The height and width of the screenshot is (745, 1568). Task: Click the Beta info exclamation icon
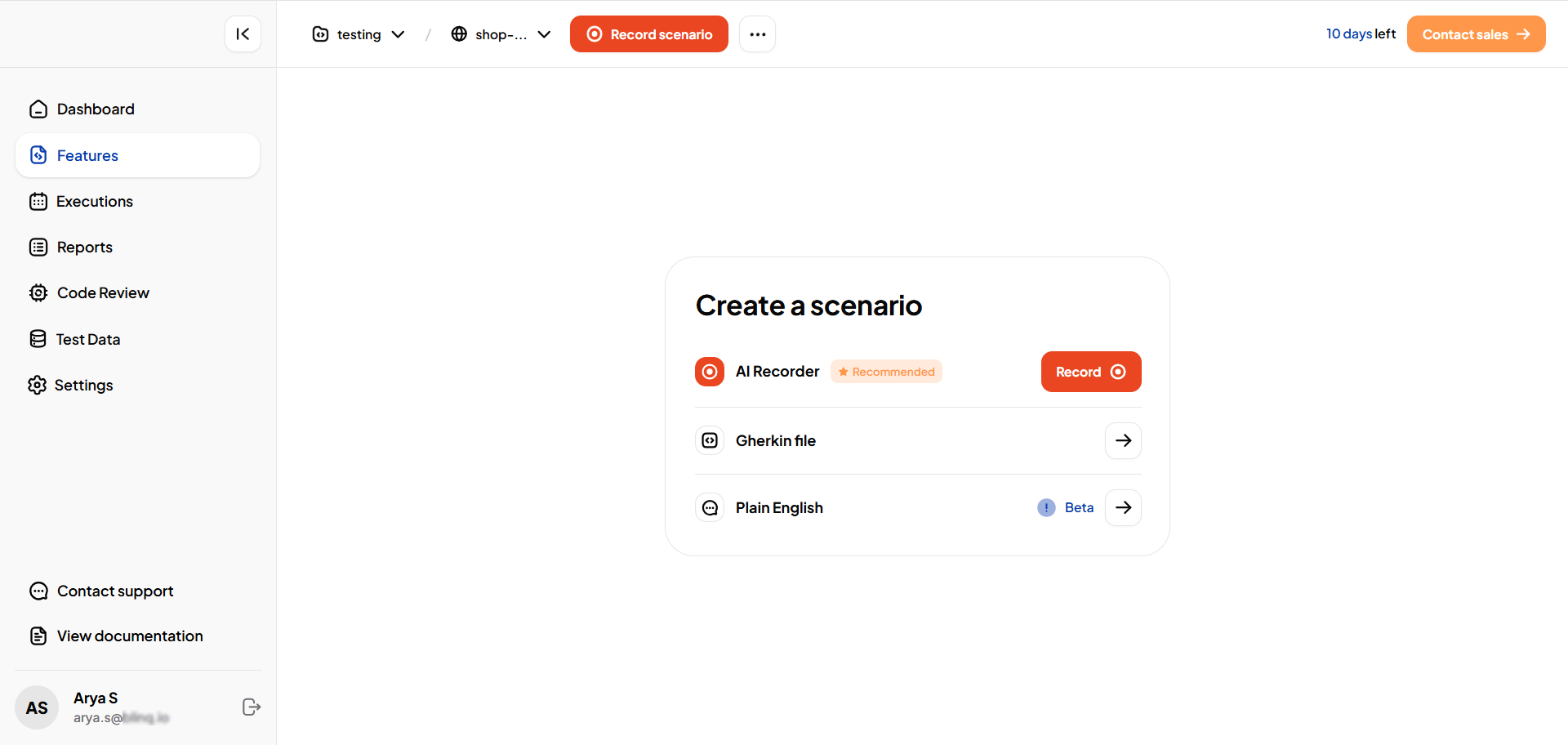pyautogui.click(x=1046, y=508)
